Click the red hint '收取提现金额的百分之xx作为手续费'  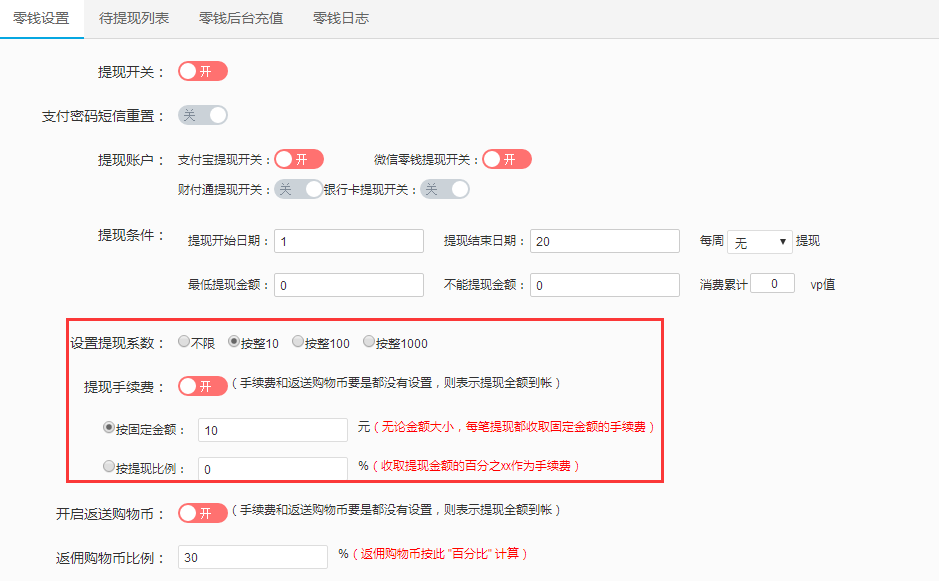click(475, 466)
